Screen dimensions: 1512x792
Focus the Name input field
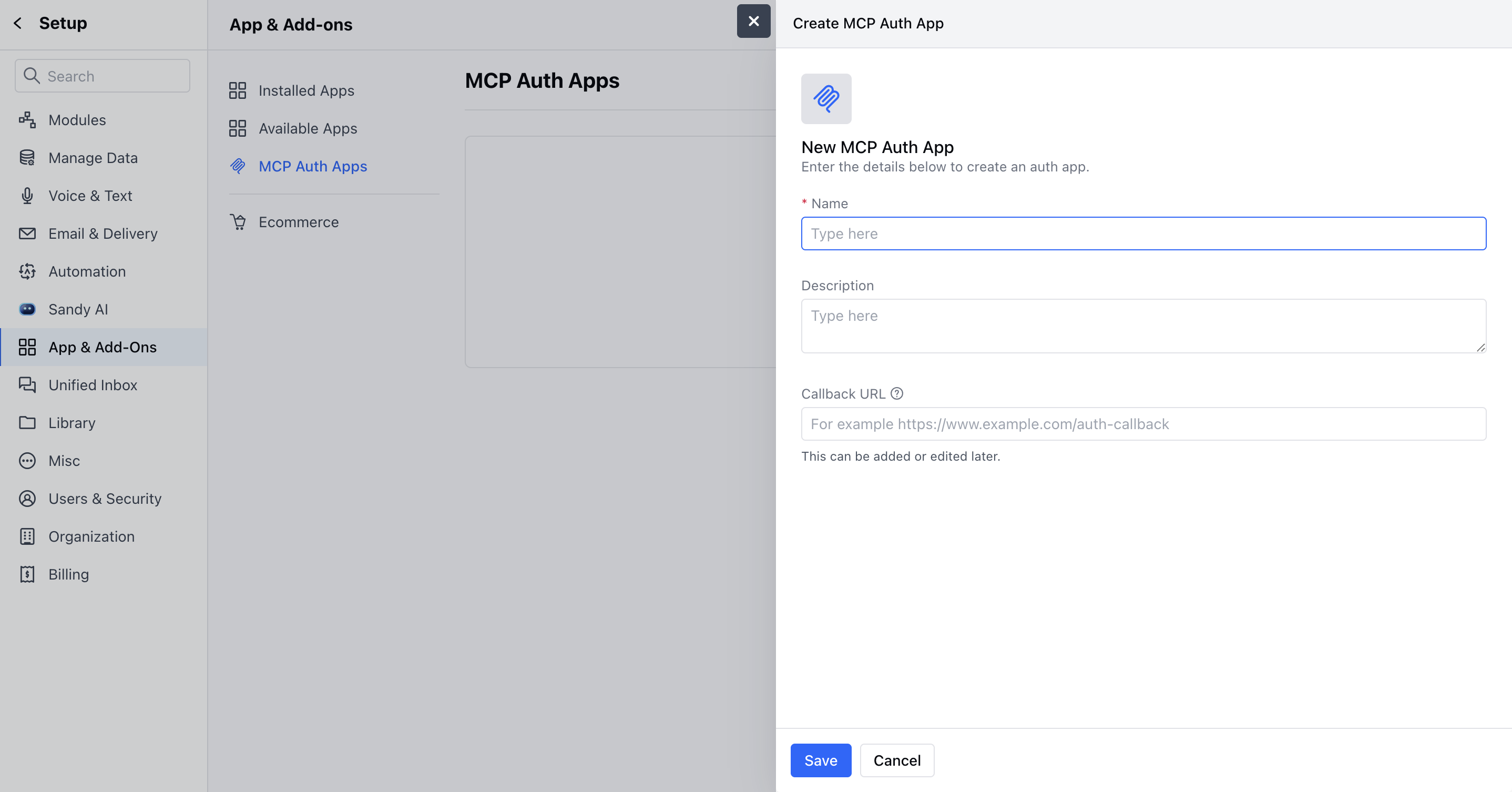(x=1143, y=233)
